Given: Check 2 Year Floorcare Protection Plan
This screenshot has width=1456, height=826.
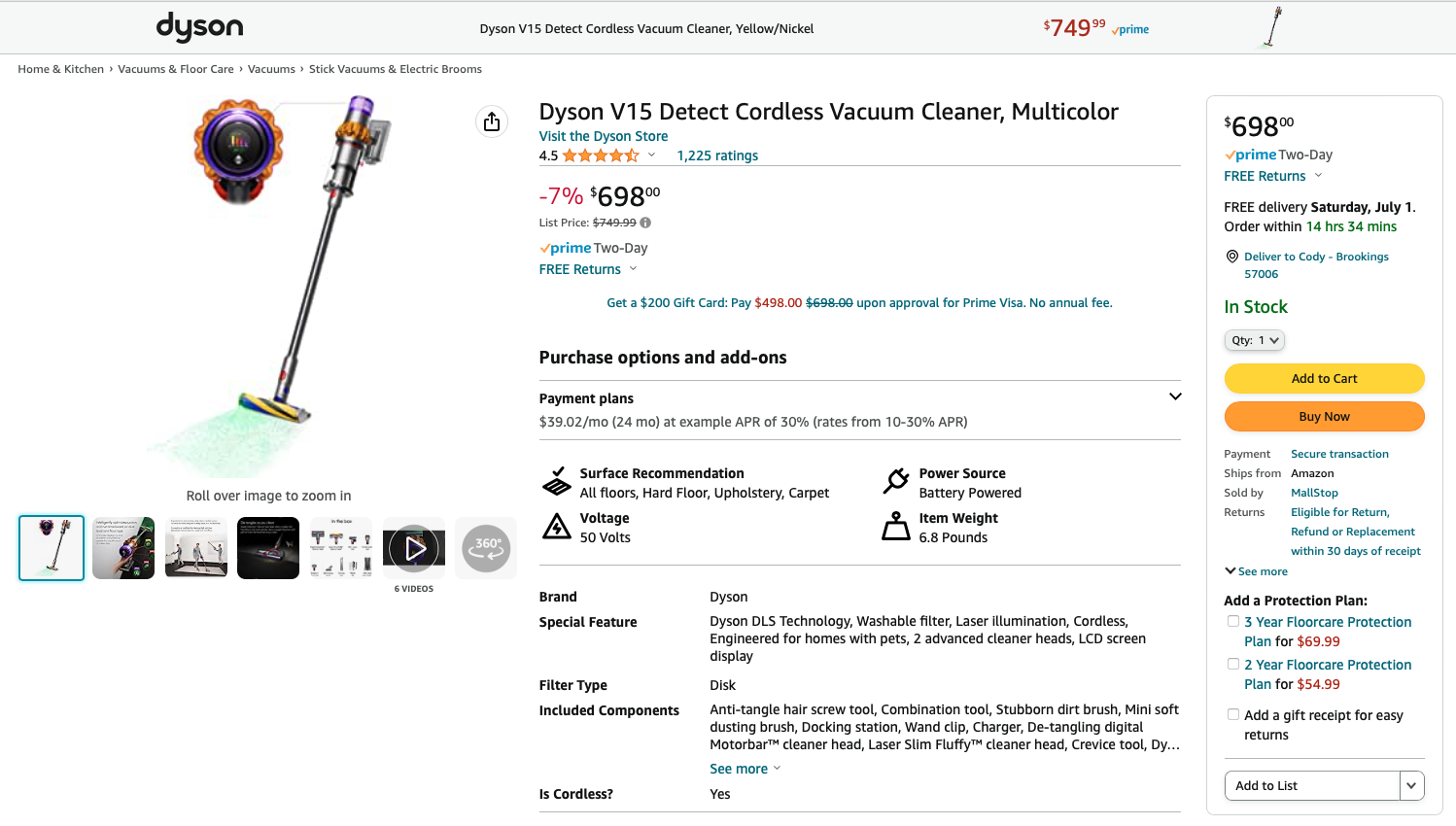Looking at the screenshot, I should tap(1233, 665).
